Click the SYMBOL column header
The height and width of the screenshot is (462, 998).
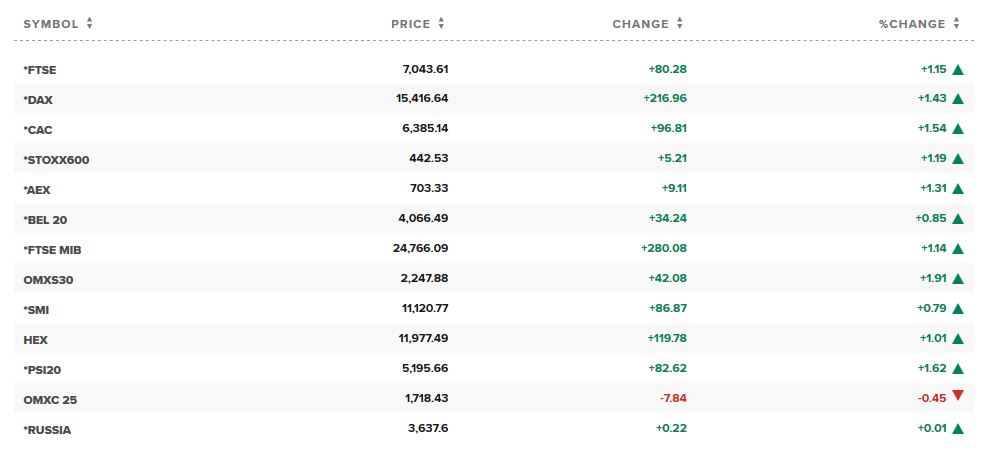coord(50,24)
